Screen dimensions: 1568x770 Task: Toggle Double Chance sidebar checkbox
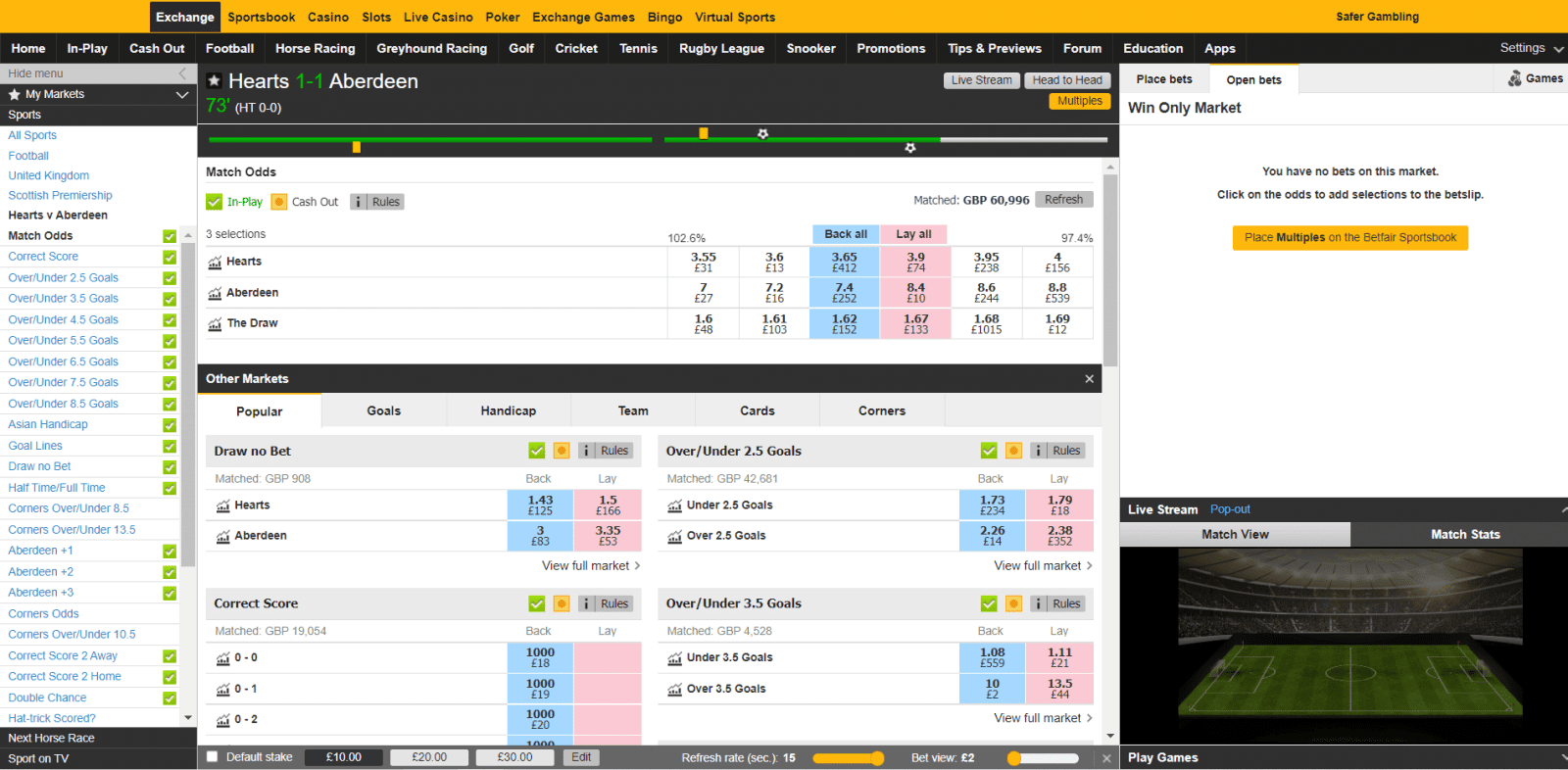(x=170, y=698)
